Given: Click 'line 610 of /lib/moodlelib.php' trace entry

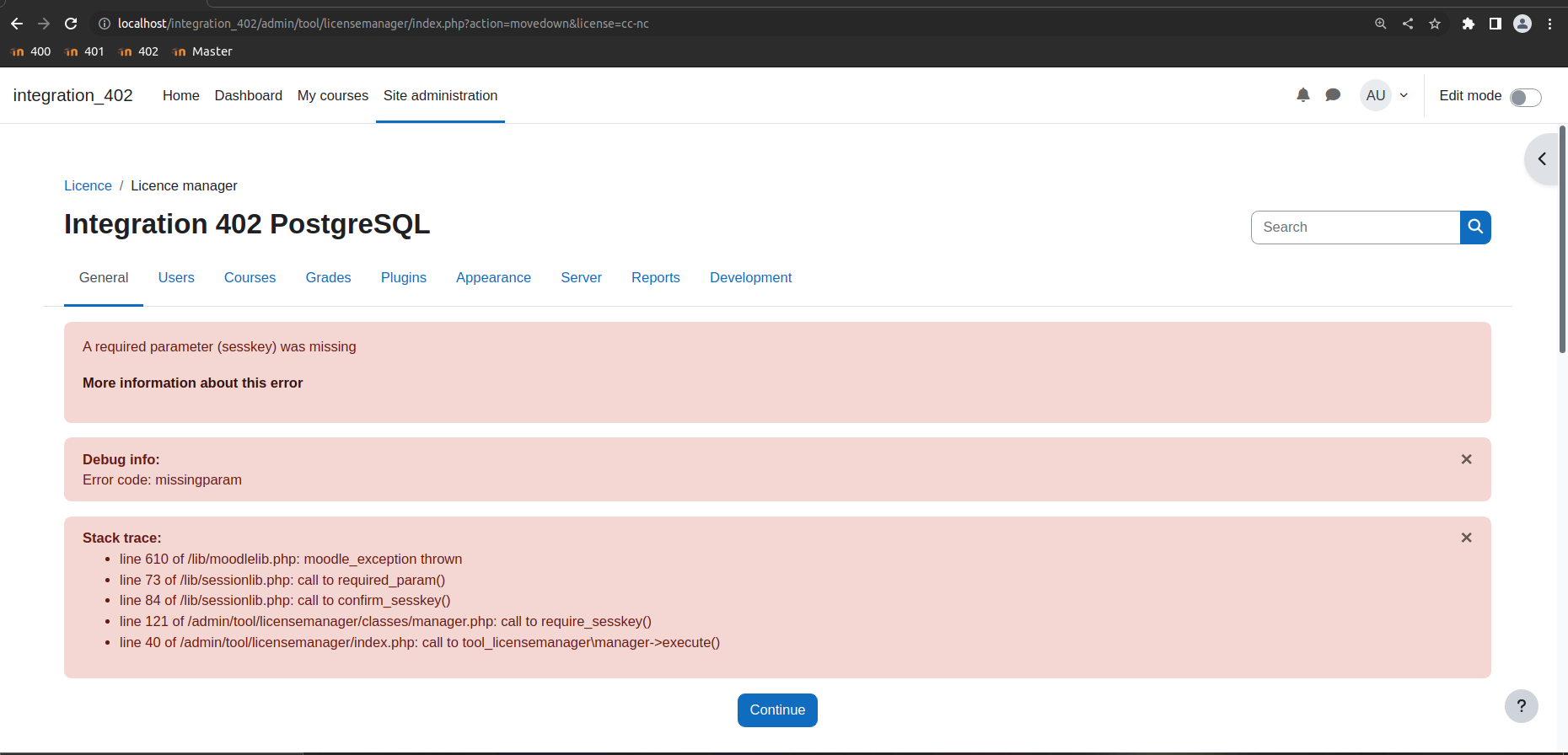Looking at the screenshot, I should [x=291, y=560].
